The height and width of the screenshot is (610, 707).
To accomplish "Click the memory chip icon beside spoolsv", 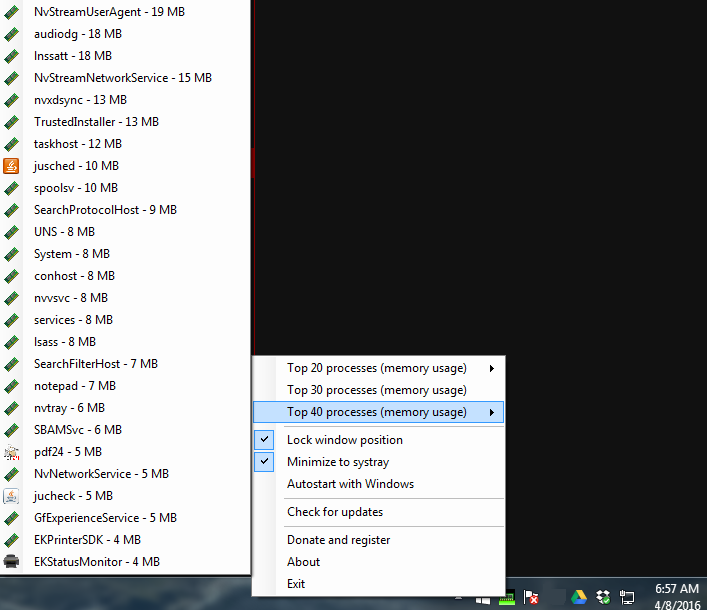I will [11, 188].
